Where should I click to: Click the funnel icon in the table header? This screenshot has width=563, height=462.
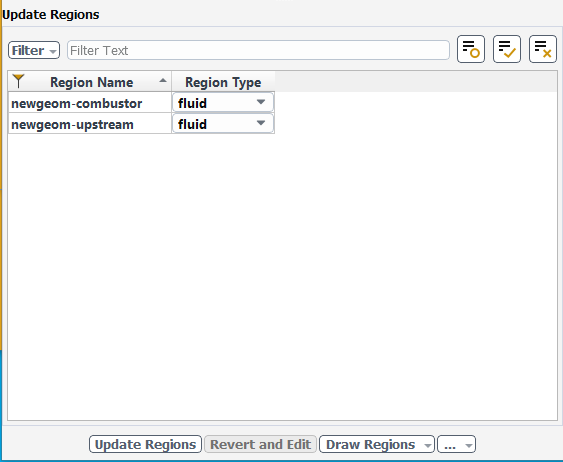coord(18,81)
